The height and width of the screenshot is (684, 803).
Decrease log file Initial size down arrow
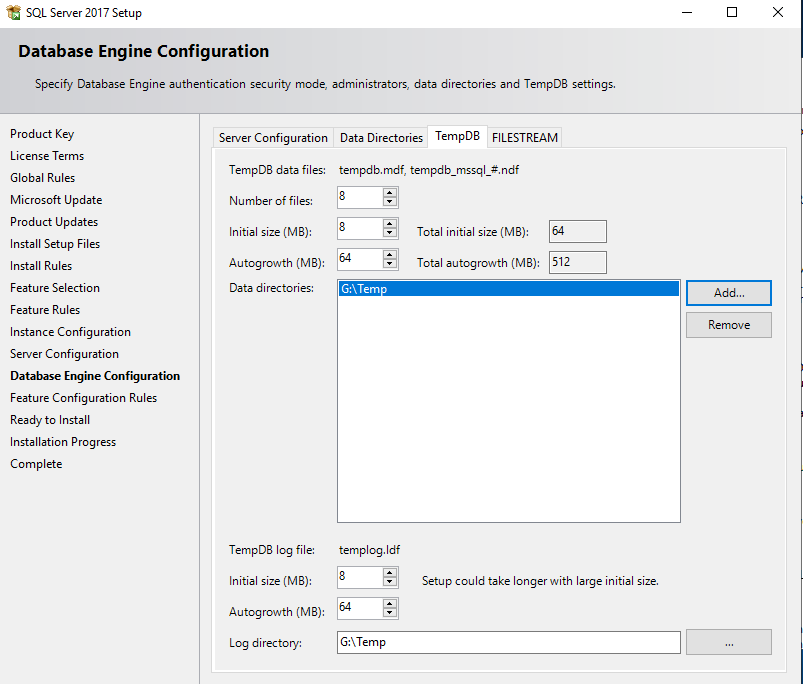[390, 582]
